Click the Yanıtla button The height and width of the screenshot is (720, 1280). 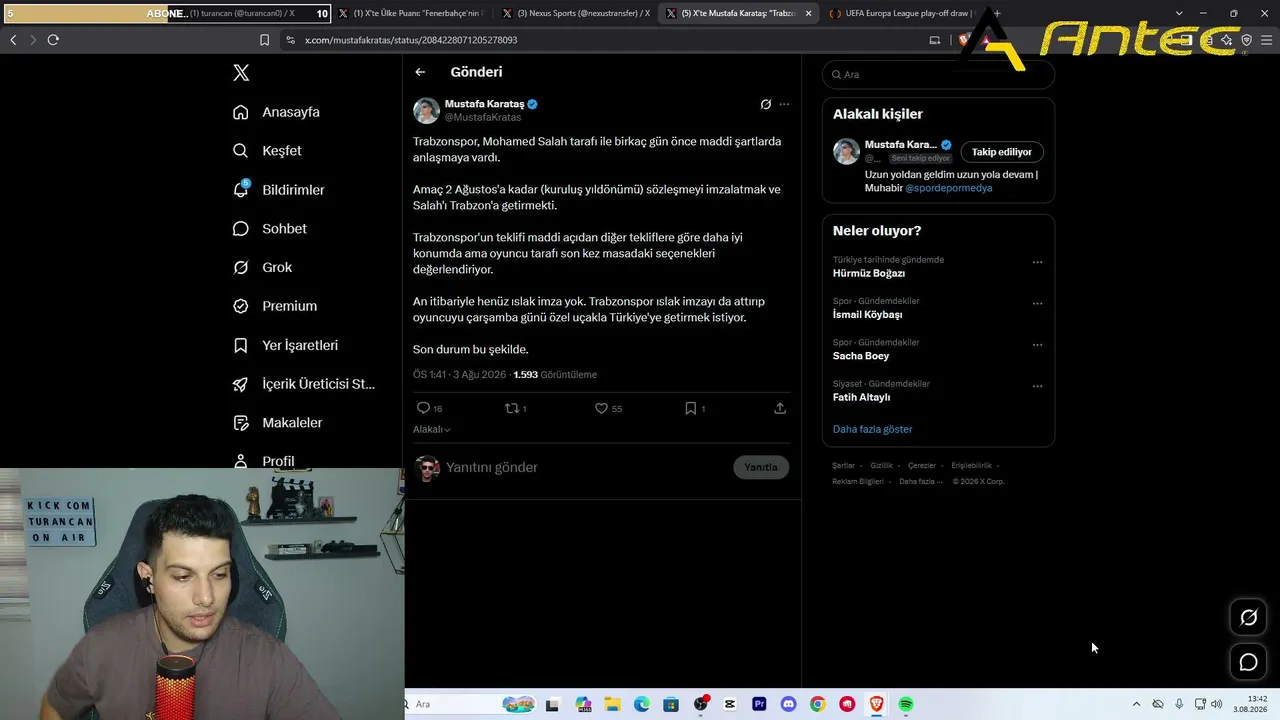pos(761,467)
